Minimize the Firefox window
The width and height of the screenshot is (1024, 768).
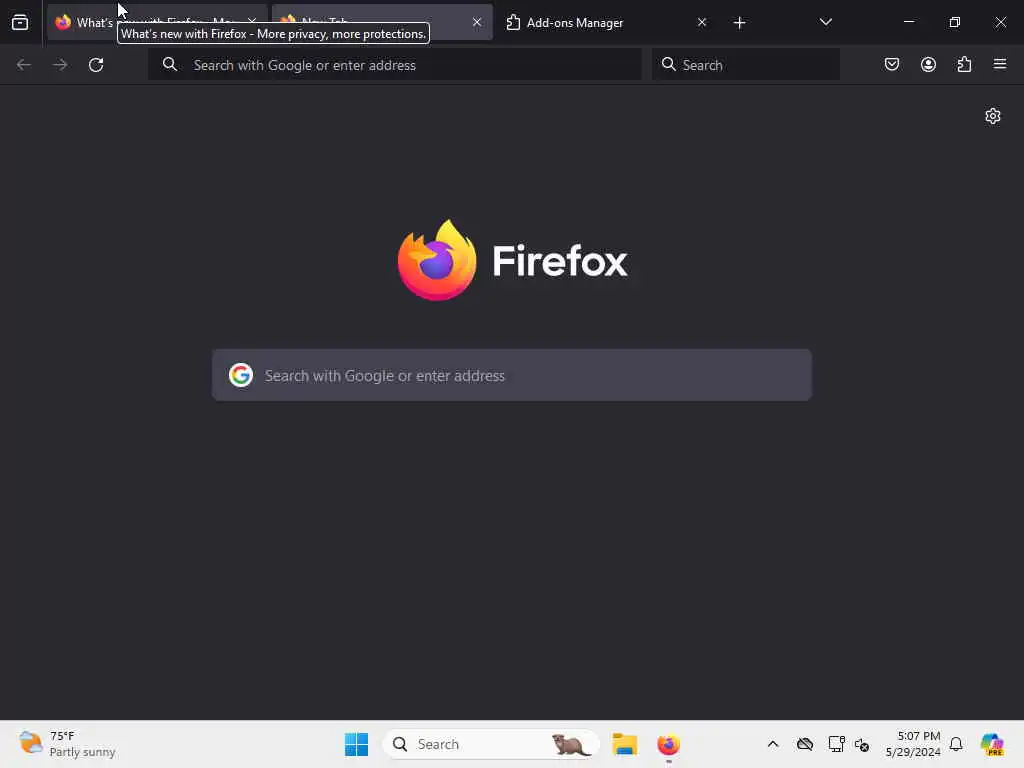[908, 22]
